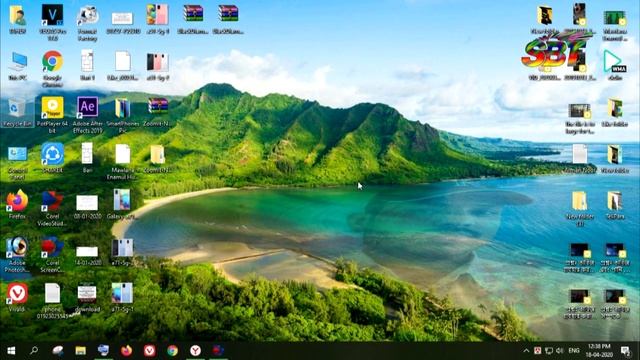The width and height of the screenshot is (640, 360).
Task: Select the Mawlana Enamul document file
Action: coord(122,162)
